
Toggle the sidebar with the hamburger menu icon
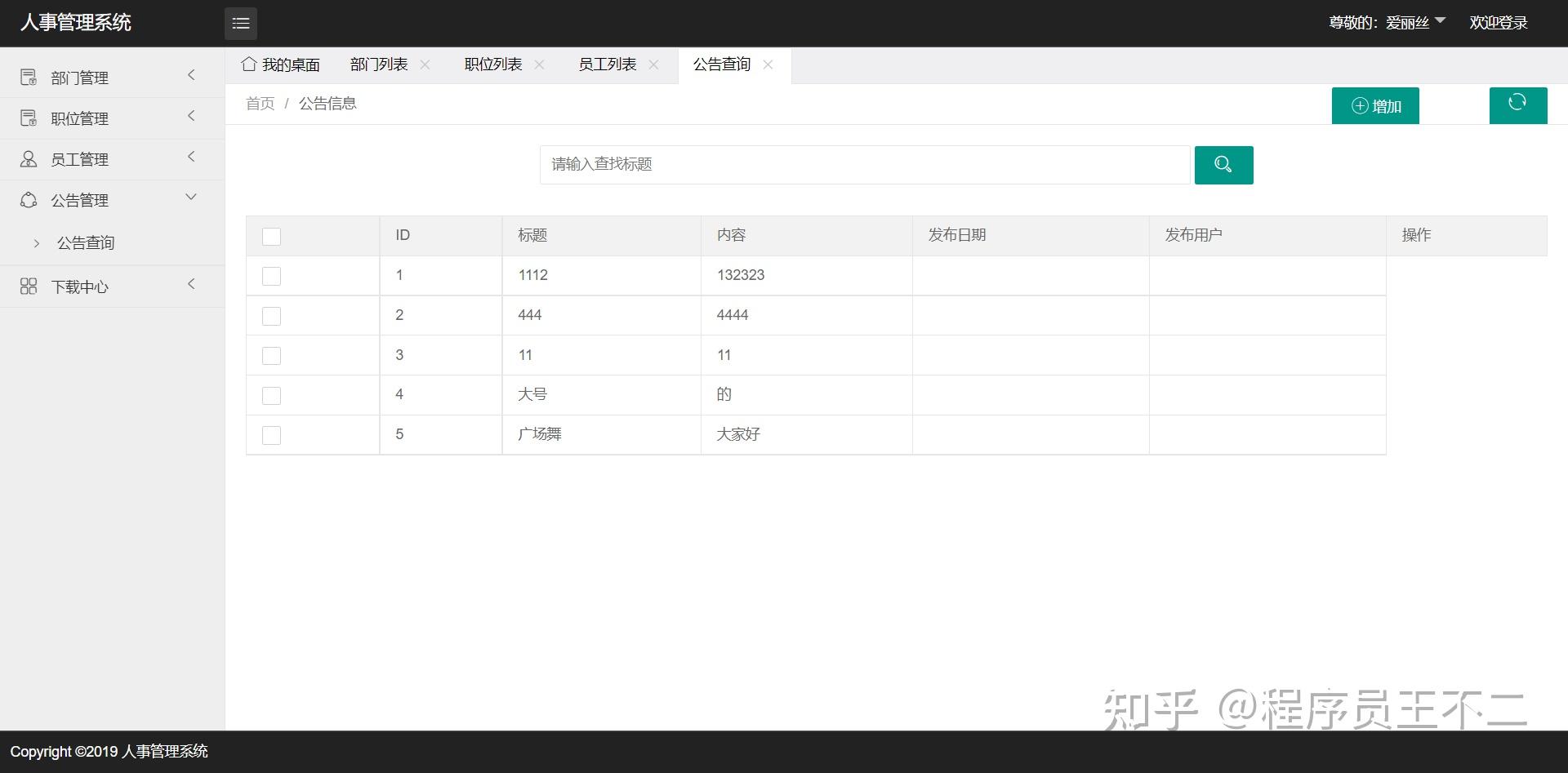[241, 24]
